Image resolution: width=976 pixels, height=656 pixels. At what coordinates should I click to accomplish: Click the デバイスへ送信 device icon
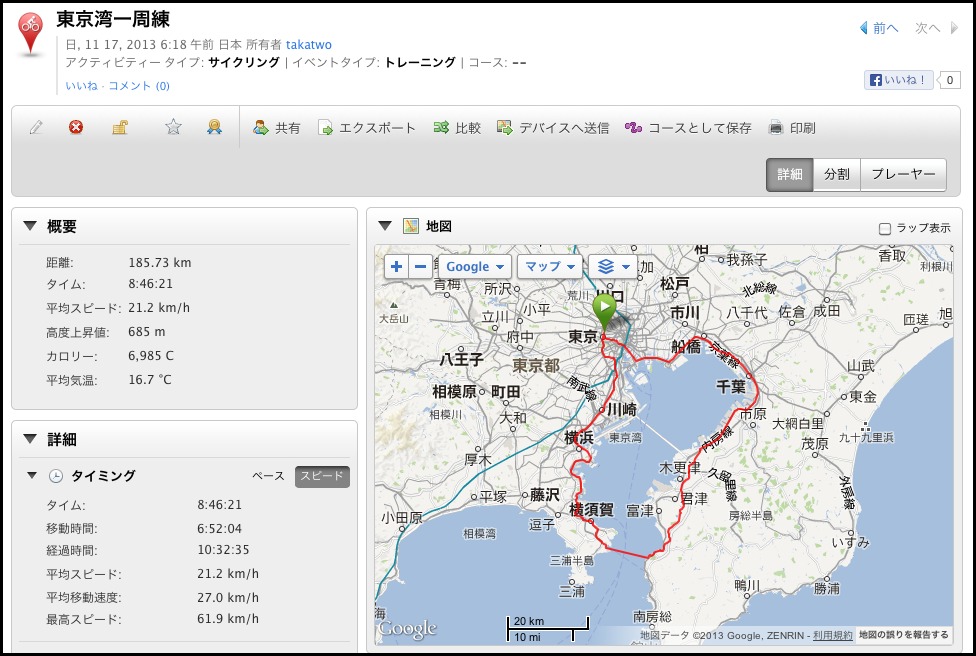point(504,128)
